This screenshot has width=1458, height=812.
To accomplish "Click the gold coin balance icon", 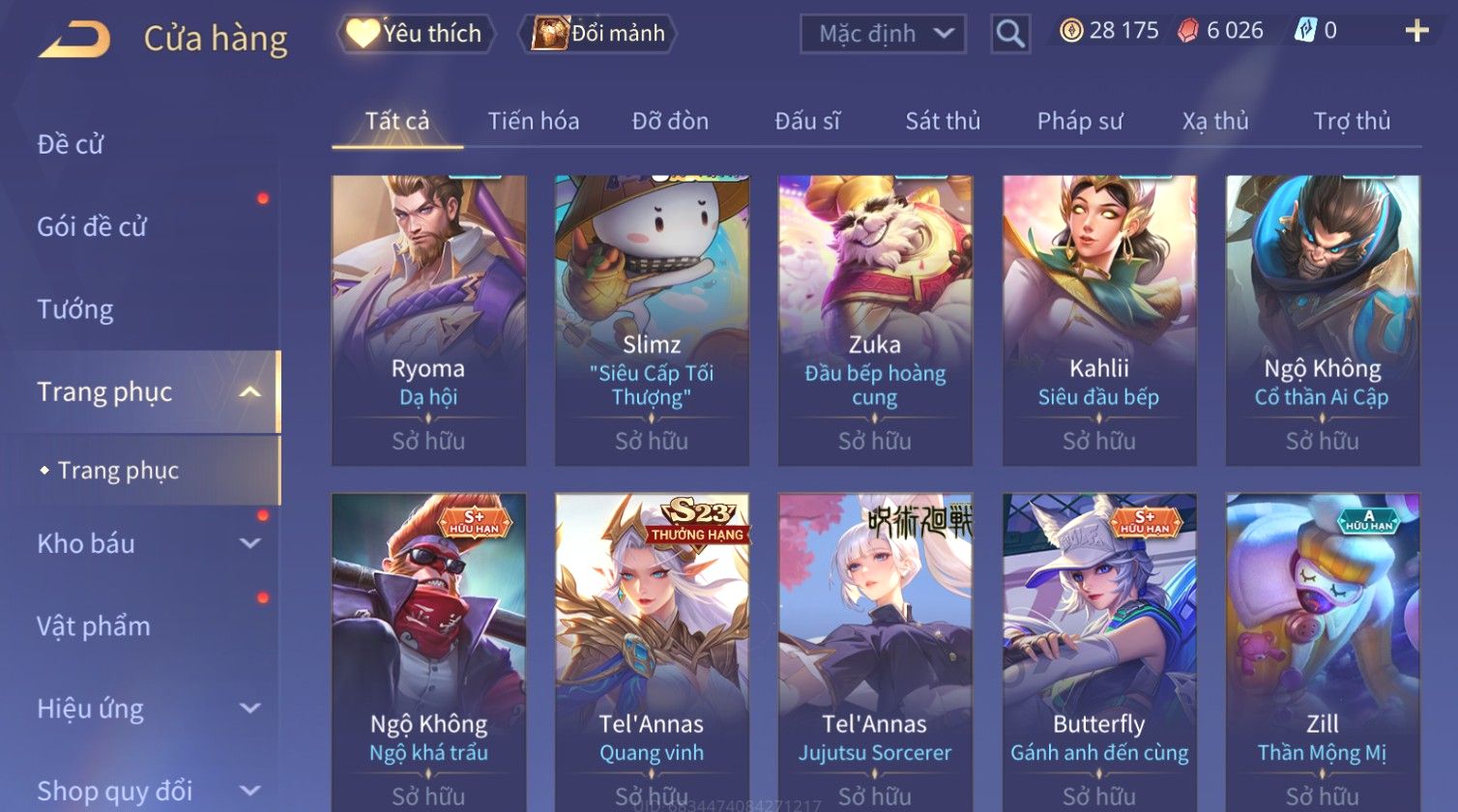I will point(1071,31).
